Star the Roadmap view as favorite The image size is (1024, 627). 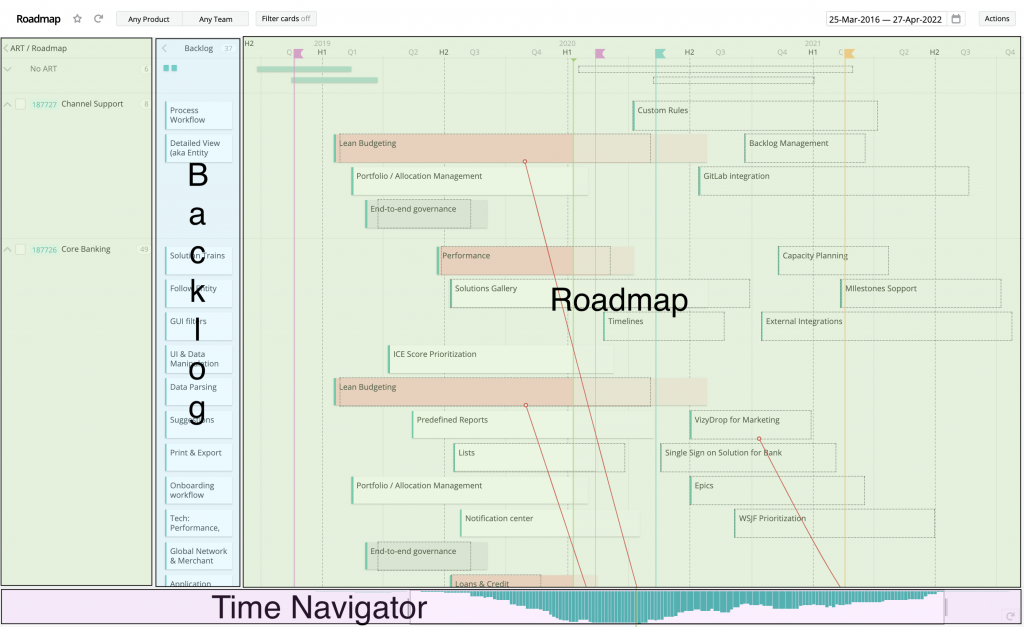[x=77, y=19]
